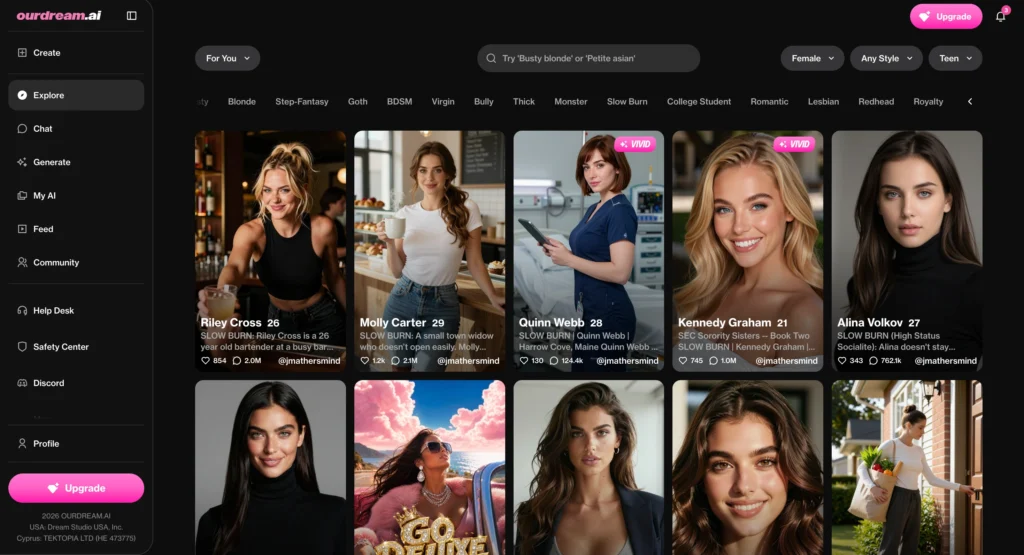This screenshot has height=555, width=1024.
Task: Open the Go Deluxe promo card
Action: (430, 468)
